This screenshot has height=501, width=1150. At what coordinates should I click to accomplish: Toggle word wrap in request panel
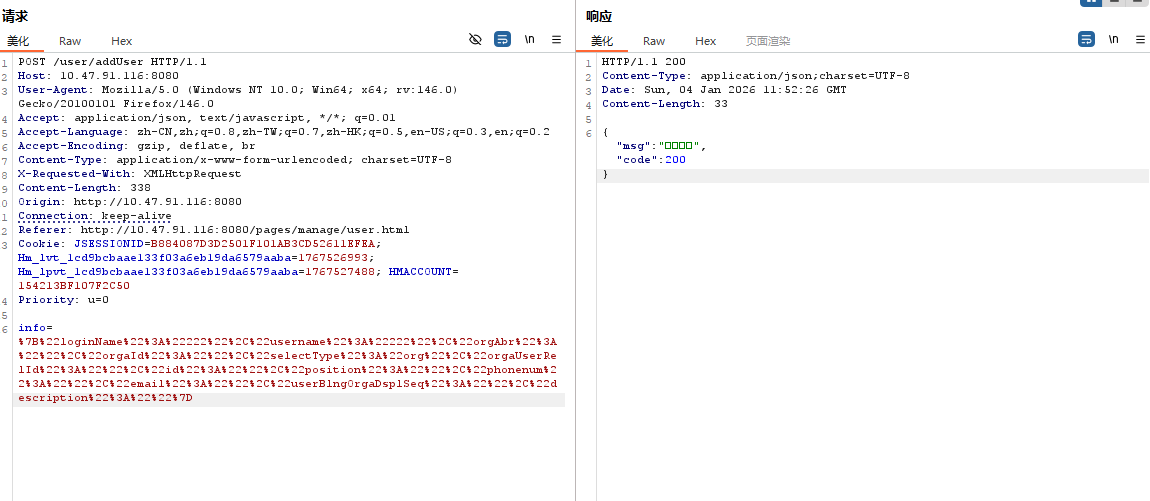click(502, 39)
